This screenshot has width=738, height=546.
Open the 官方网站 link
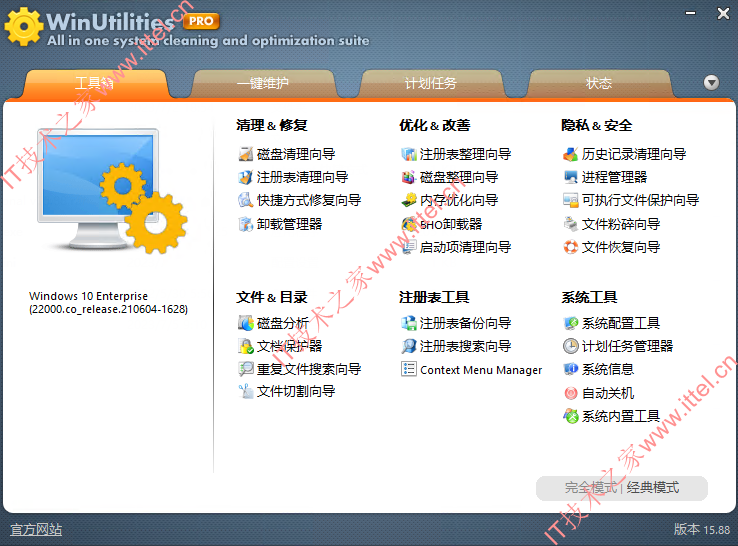(36, 530)
